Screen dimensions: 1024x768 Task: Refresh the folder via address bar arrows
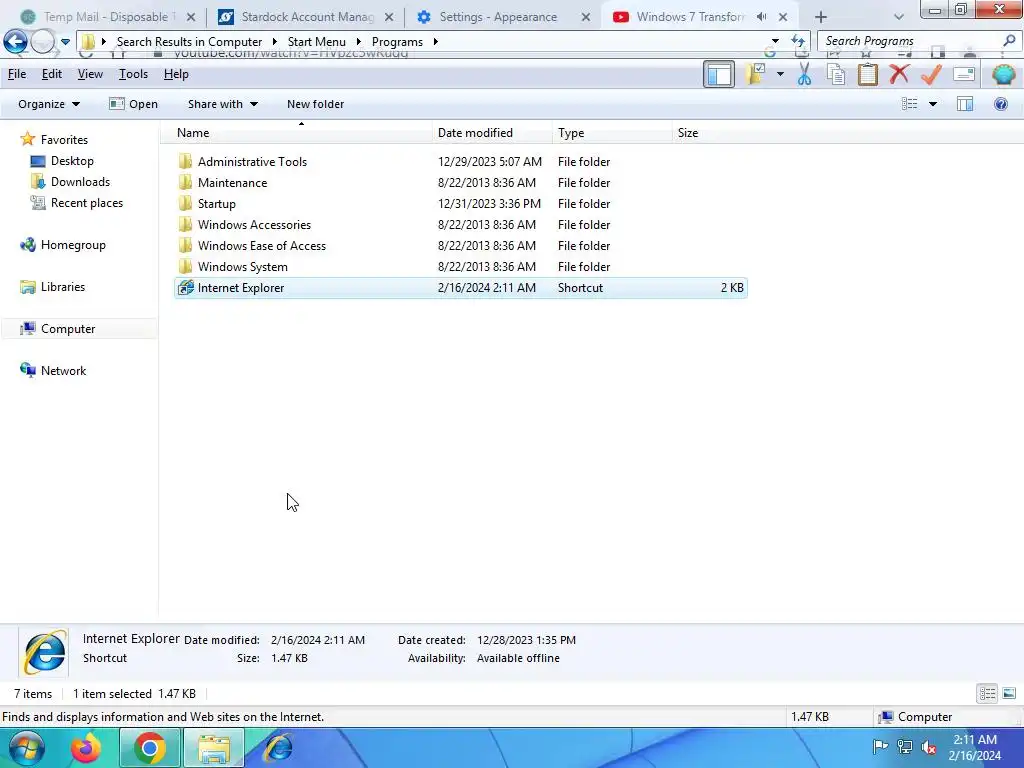(x=798, y=41)
